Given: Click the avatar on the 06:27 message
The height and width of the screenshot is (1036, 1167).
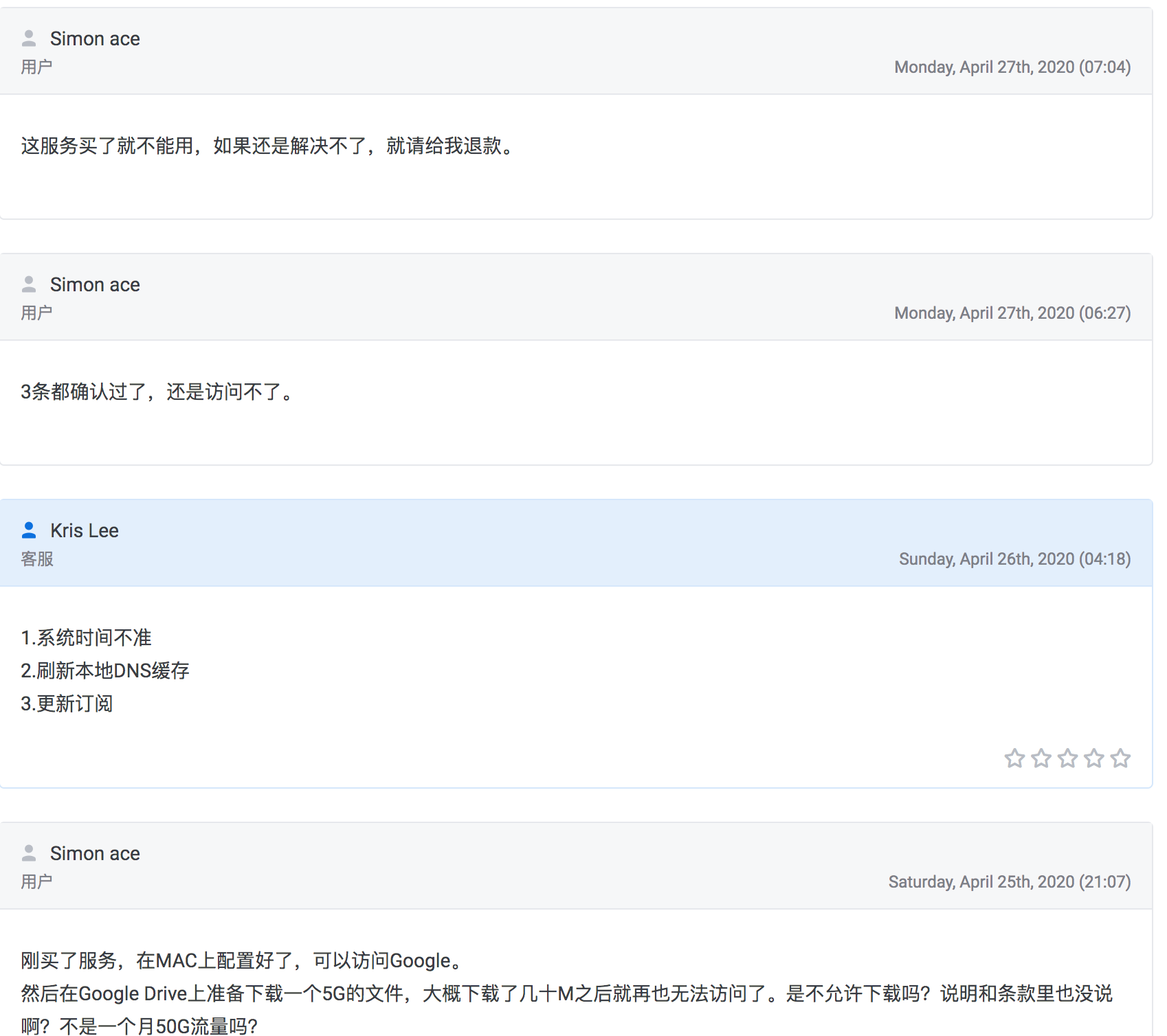Looking at the screenshot, I should (29, 284).
